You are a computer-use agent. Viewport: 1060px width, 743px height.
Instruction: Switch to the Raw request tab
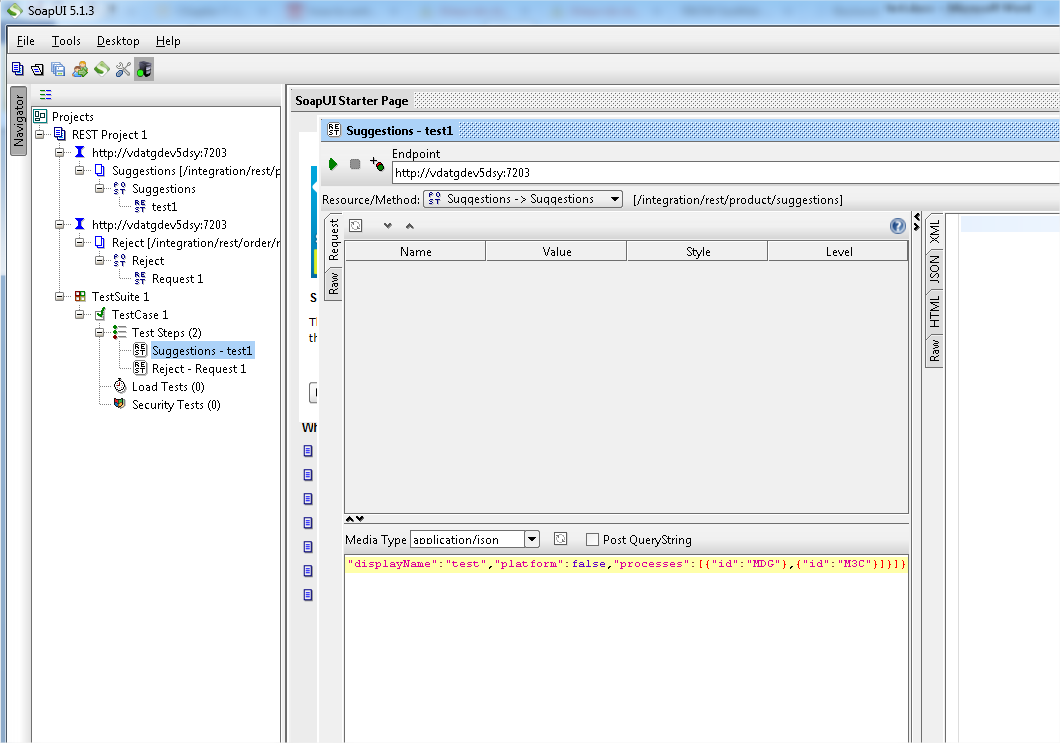click(333, 283)
